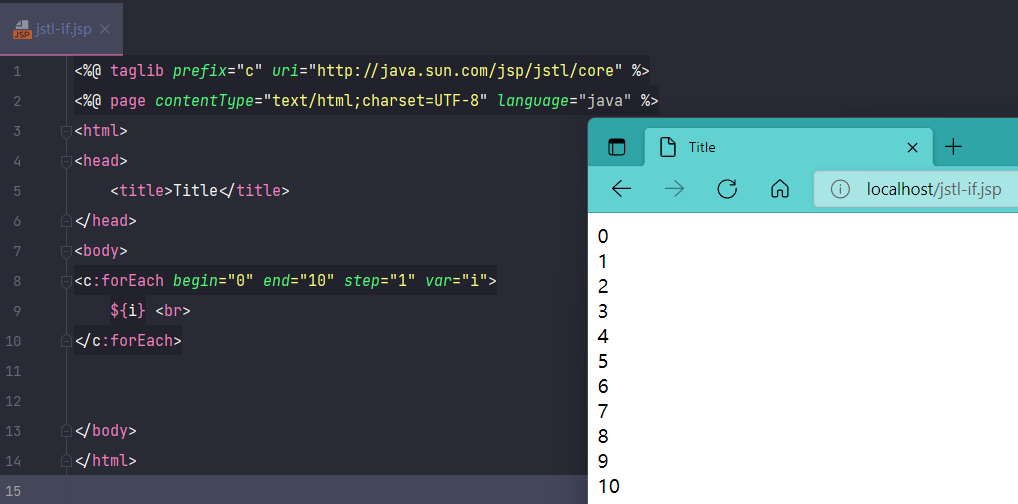This screenshot has width=1018, height=504.
Task: Click the begin="0" attribute
Action: pos(213,281)
